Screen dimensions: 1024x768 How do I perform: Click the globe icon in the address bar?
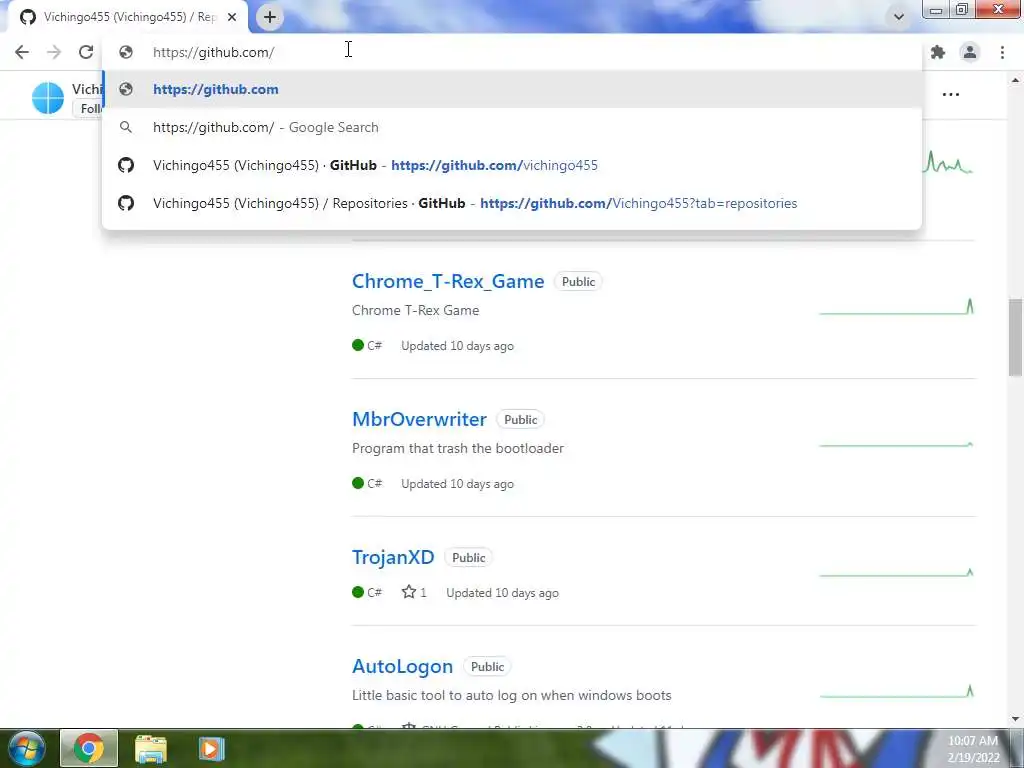click(x=126, y=52)
